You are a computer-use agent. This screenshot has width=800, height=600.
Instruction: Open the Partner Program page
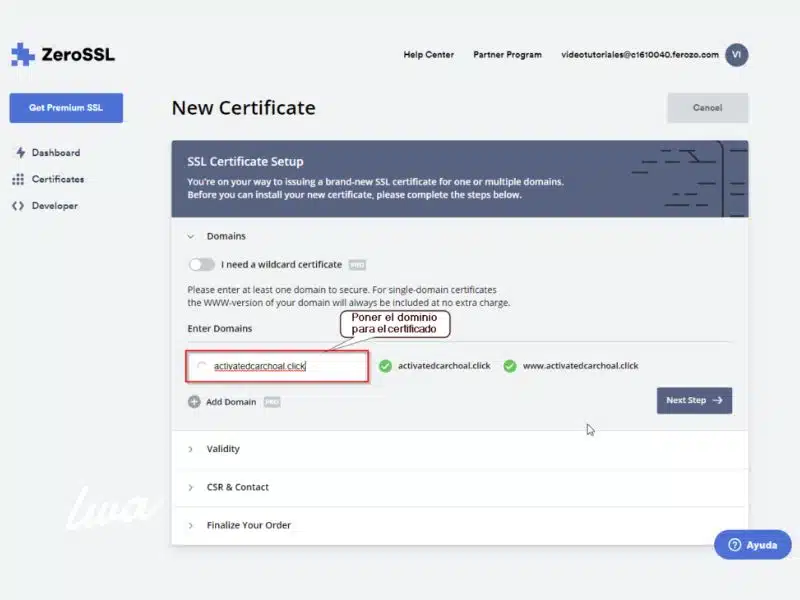(507, 55)
